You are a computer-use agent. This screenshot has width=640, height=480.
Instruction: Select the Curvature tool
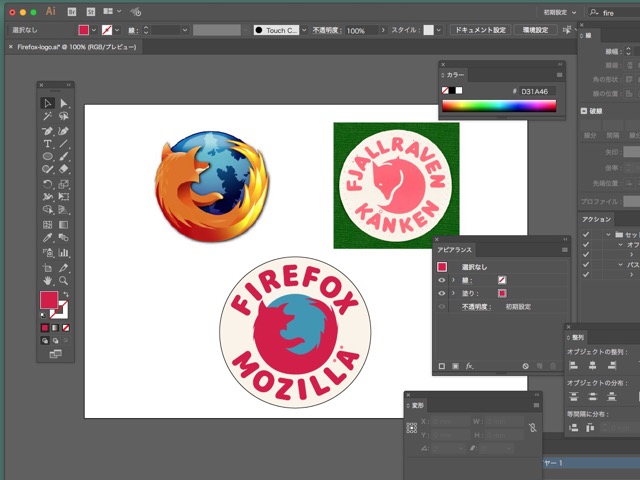tap(63, 131)
